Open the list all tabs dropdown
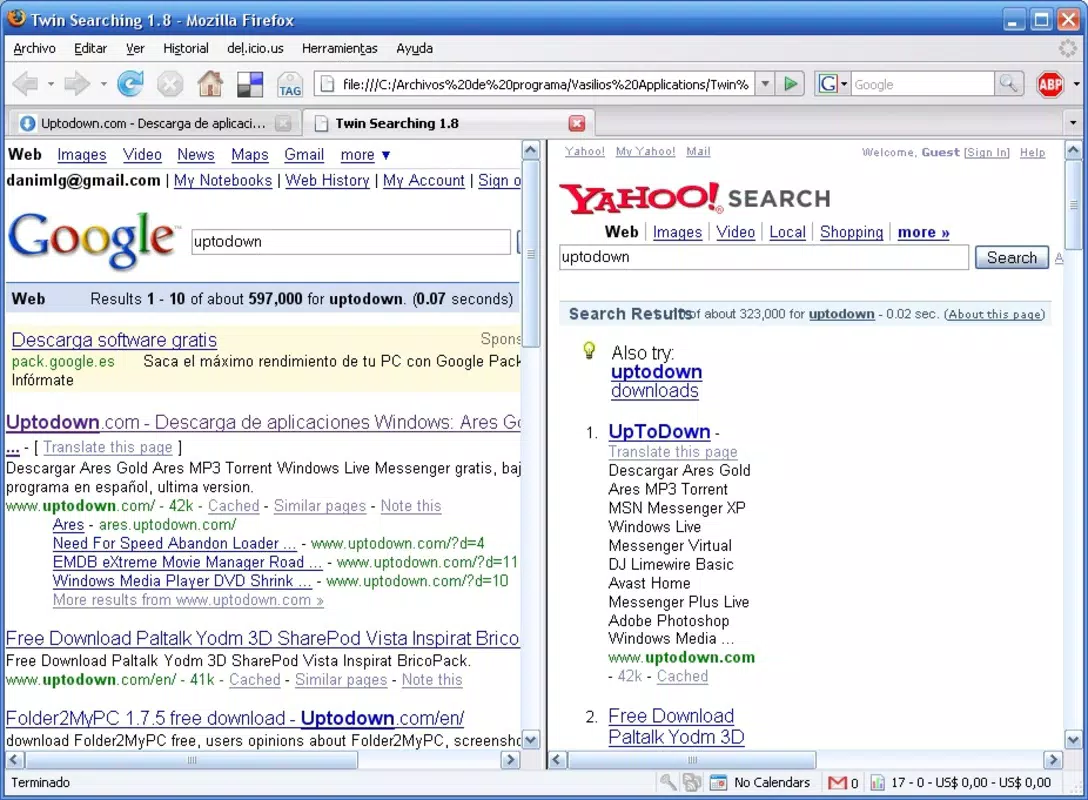The height and width of the screenshot is (800, 1088). 1073,123
